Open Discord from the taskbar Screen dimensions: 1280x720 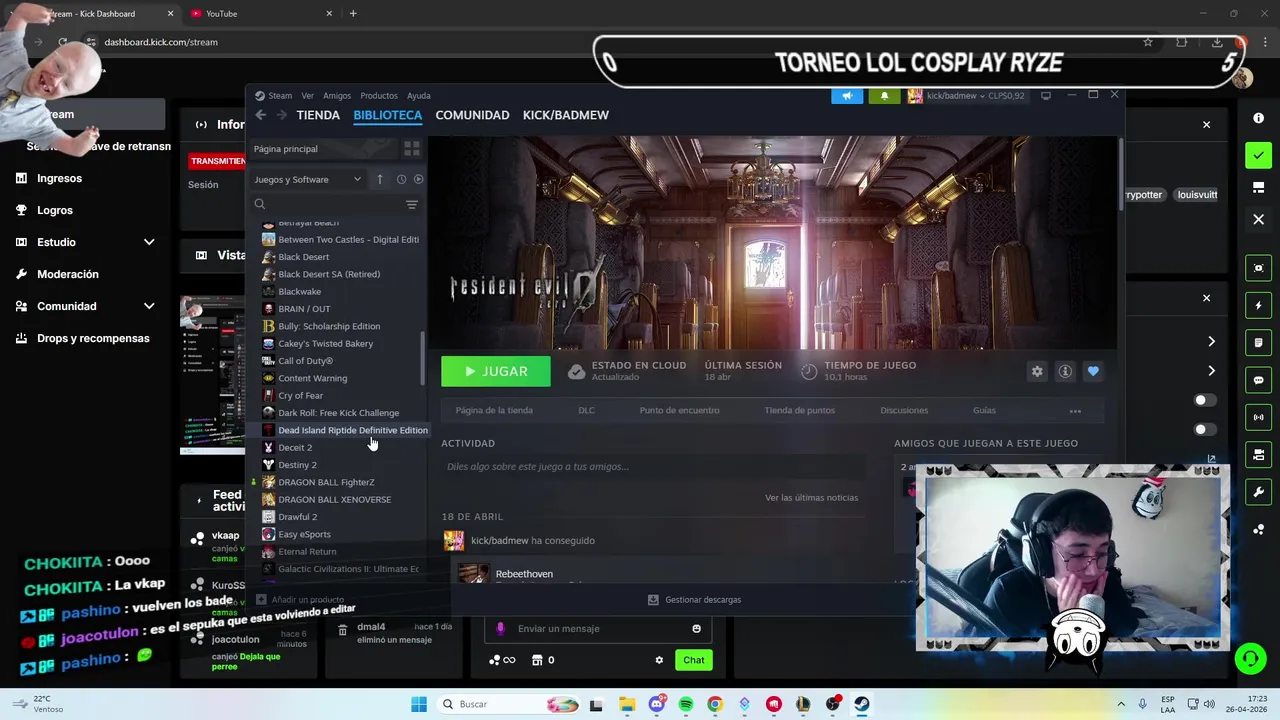(657, 704)
